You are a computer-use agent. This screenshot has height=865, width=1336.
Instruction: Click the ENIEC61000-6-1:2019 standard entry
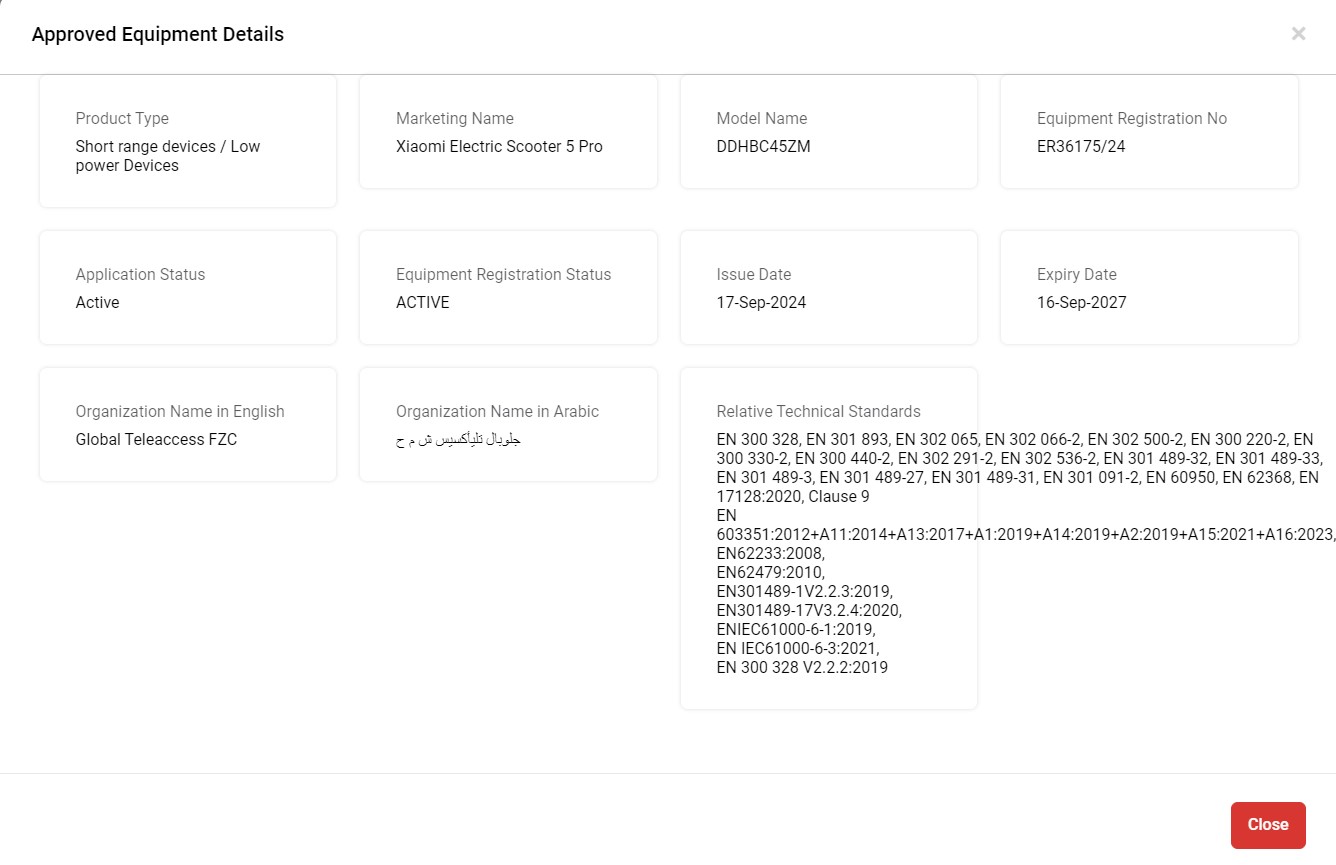pyautogui.click(x=795, y=629)
